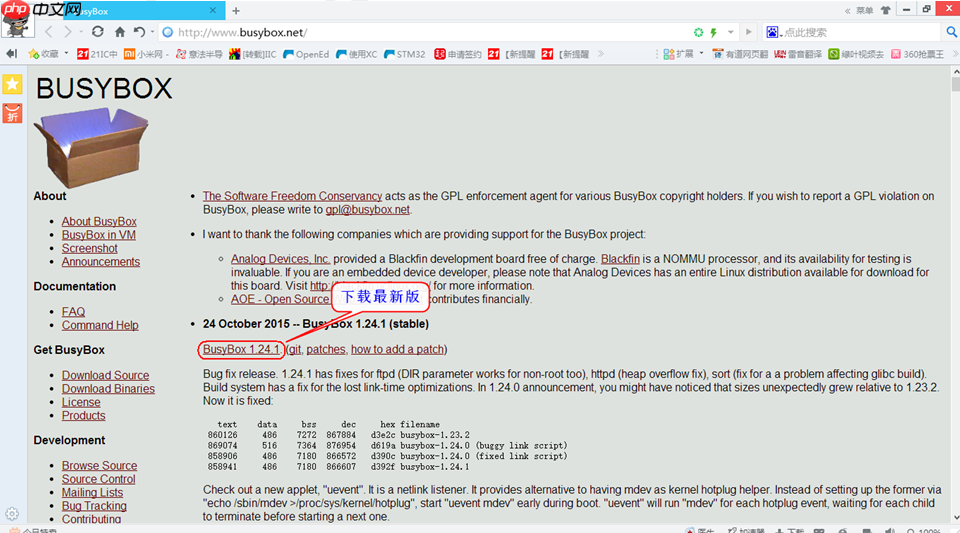Screen dimensions: 960x533
Task: Click the go arrow beside address bar
Action: coord(748,32)
